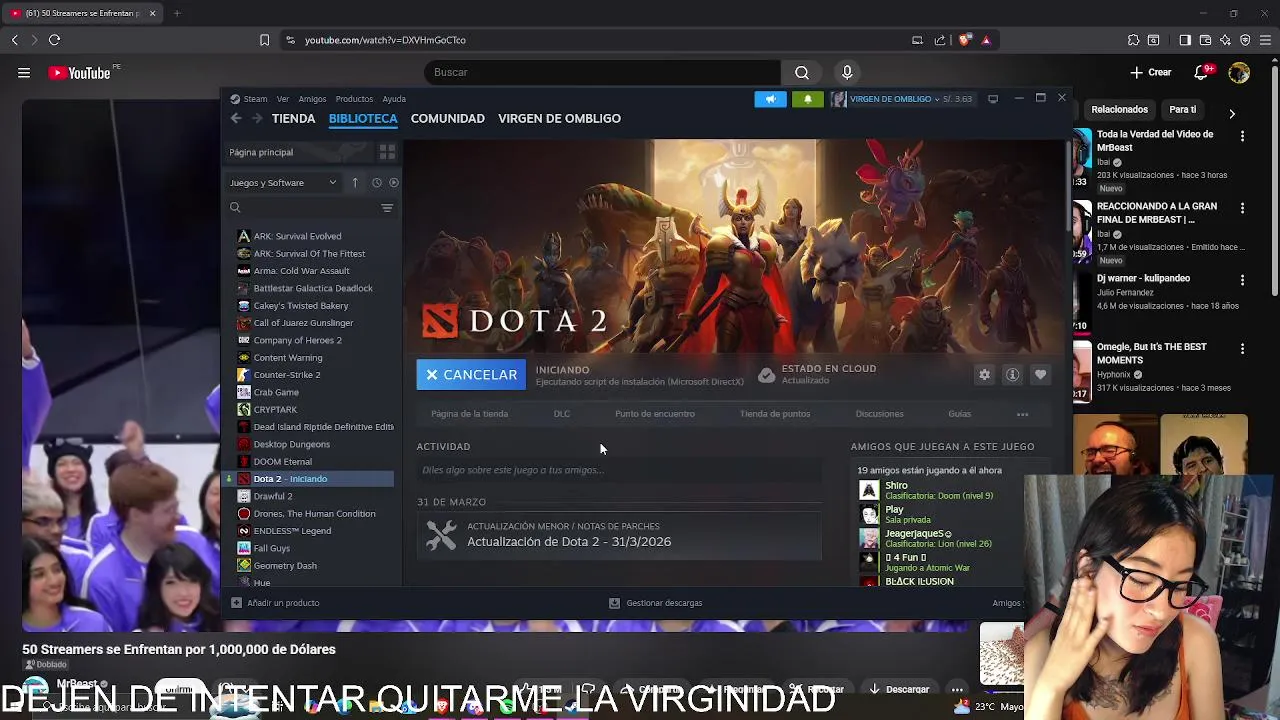Open advanced library filter options icon
The height and width of the screenshot is (720, 1280).
coord(387,208)
